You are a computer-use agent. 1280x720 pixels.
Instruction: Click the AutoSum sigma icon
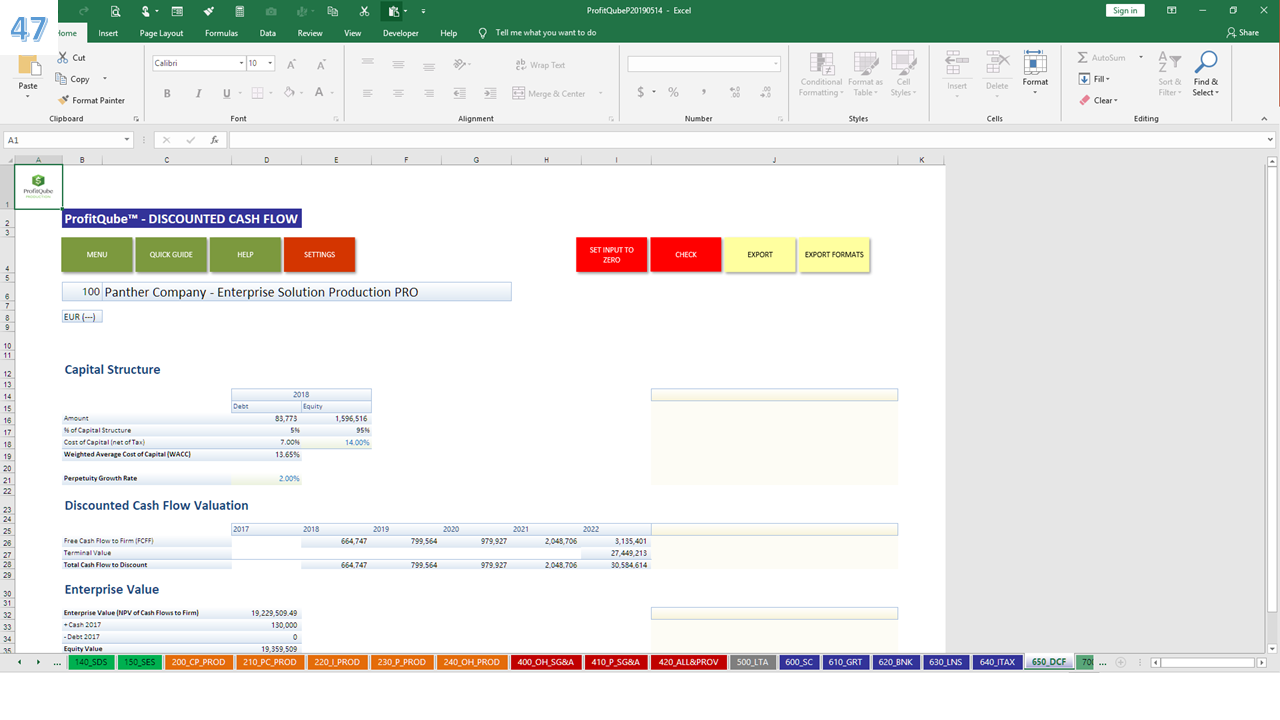[x=1083, y=58]
